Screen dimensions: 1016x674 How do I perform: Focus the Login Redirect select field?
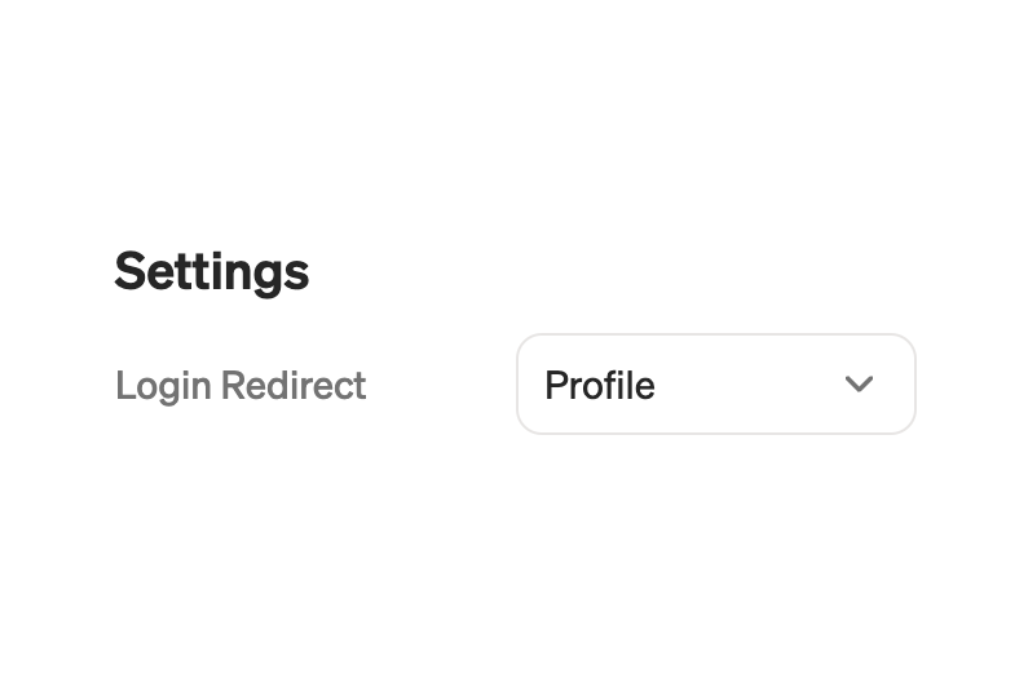(716, 384)
